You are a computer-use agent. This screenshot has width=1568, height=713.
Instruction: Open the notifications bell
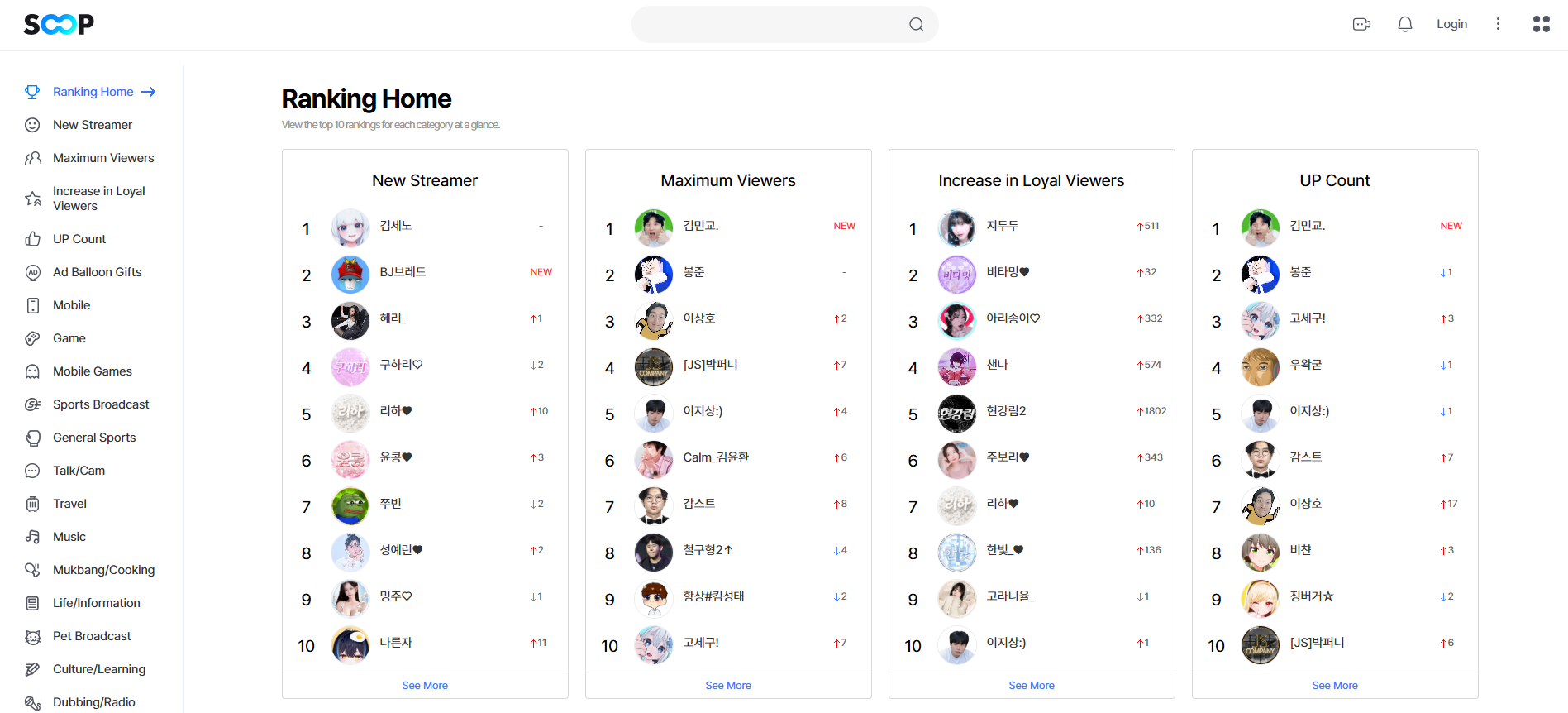click(x=1404, y=25)
